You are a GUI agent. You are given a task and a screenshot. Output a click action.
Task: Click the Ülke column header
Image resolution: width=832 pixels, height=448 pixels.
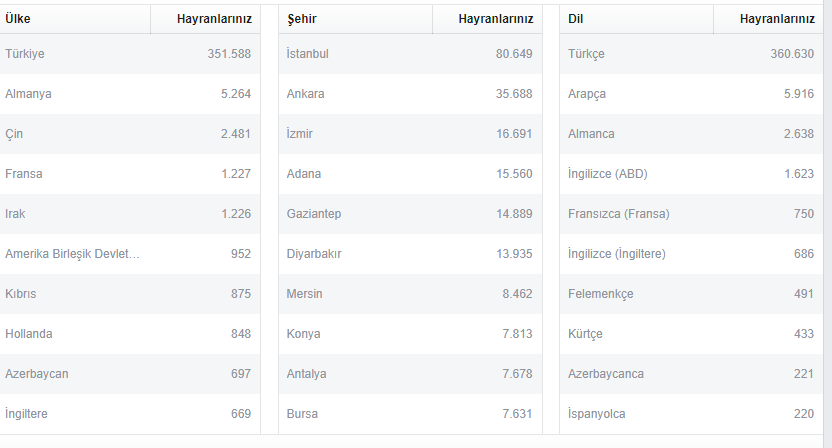pyautogui.click(x=75, y=19)
